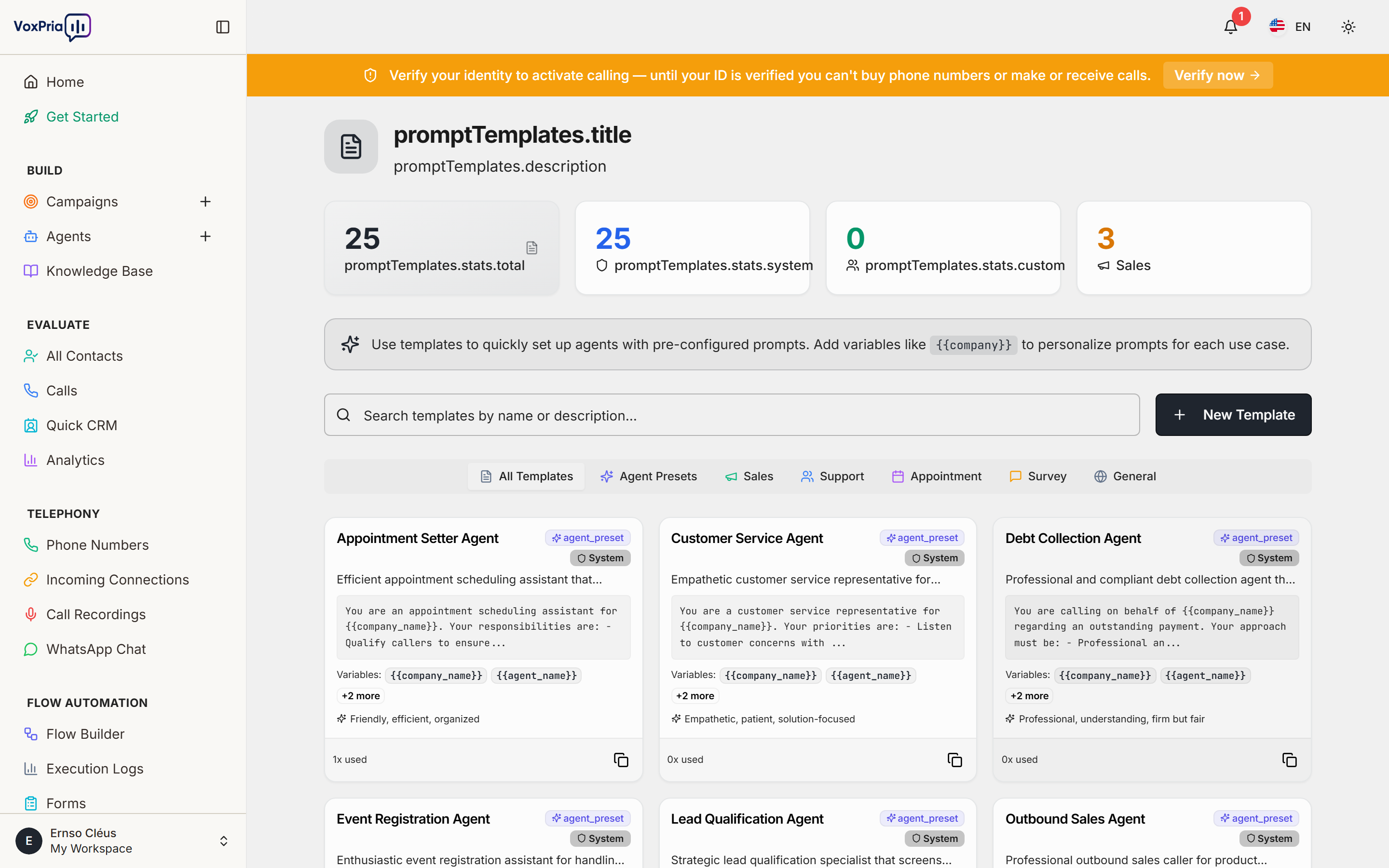Focus the Search templates input field
1389x868 pixels.
click(732, 415)
